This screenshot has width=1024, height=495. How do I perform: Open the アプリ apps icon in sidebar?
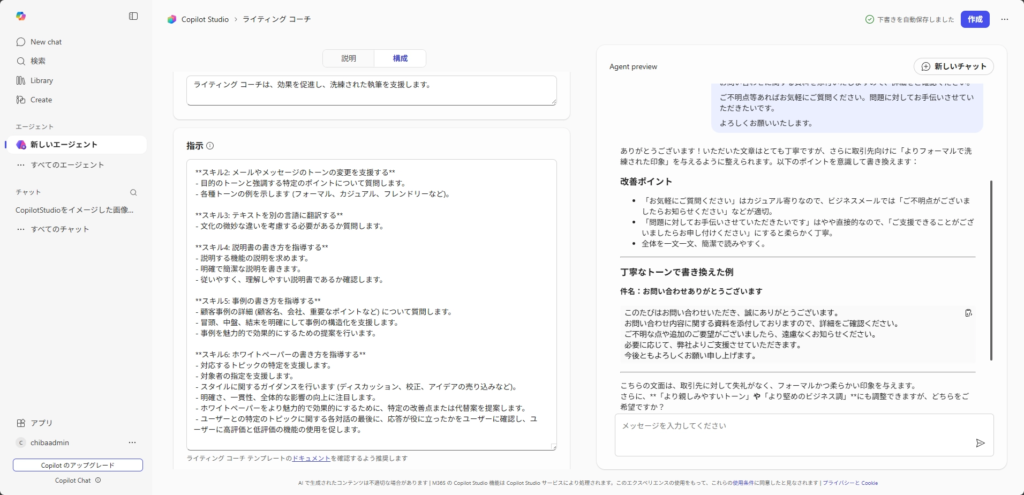pyautogui.click(x=22, y=423)
